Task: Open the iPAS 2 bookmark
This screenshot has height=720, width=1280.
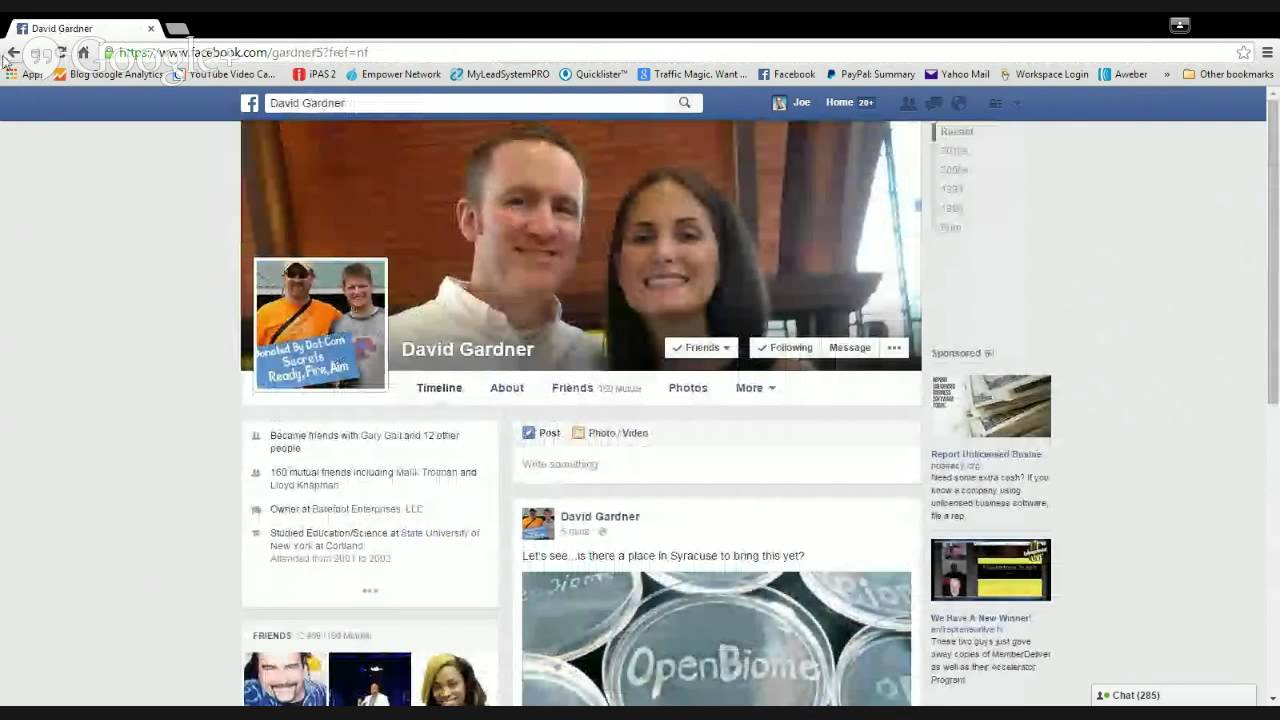Action: point(314,74)
